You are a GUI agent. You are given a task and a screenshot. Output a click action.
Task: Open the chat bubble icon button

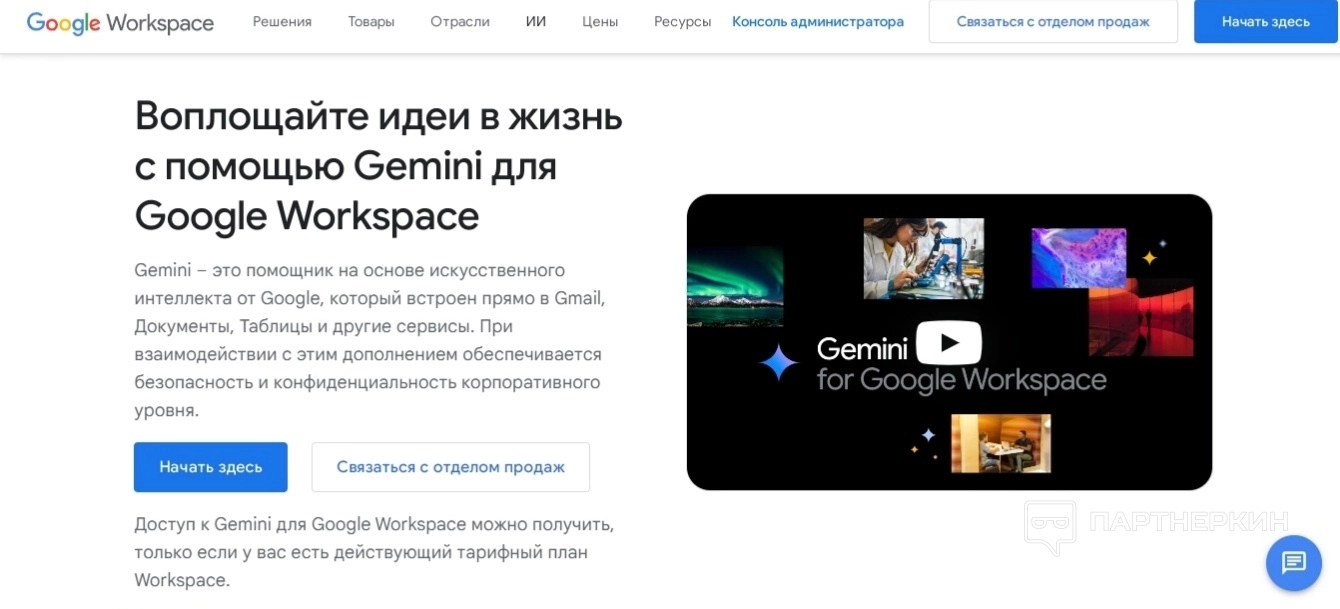click(1294, 563)
